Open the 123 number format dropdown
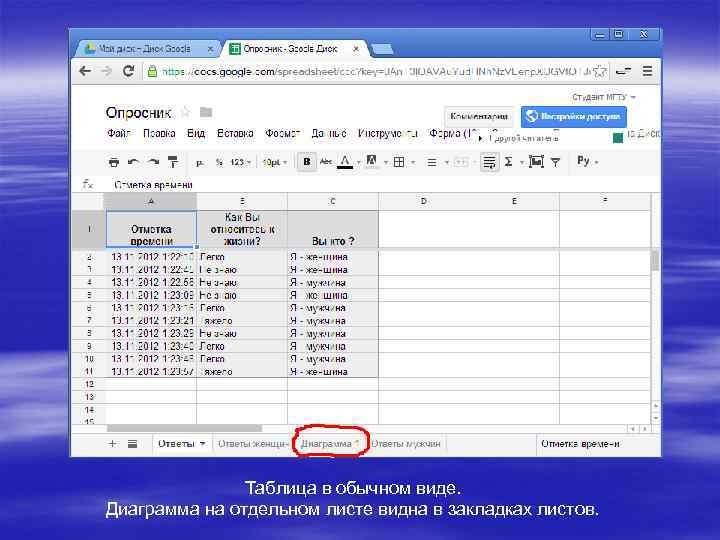 coord(241,162)
